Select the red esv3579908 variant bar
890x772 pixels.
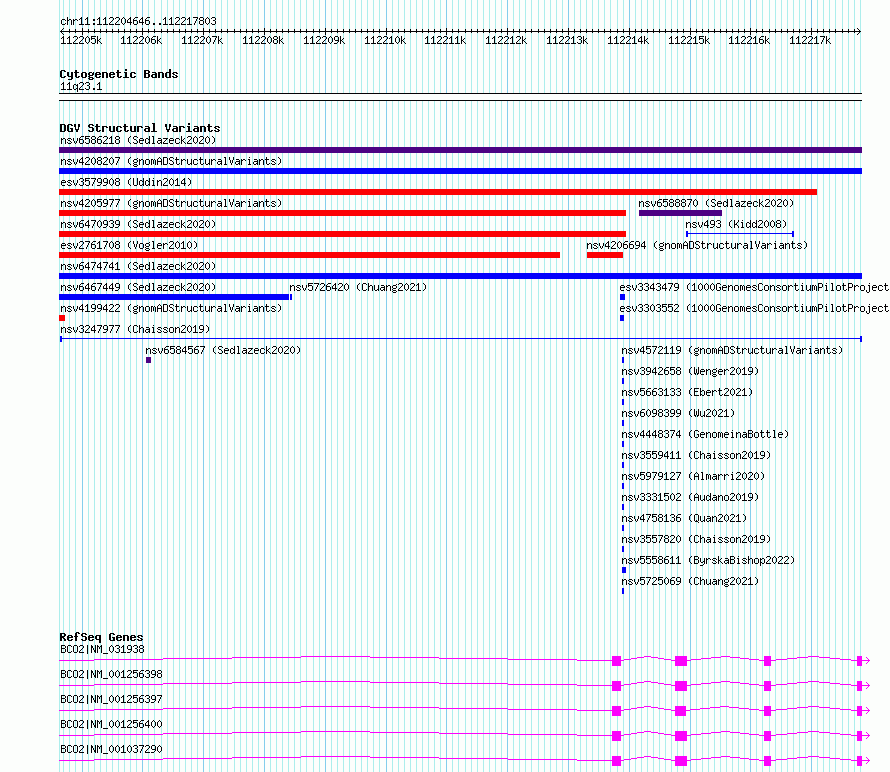point(438,192)
